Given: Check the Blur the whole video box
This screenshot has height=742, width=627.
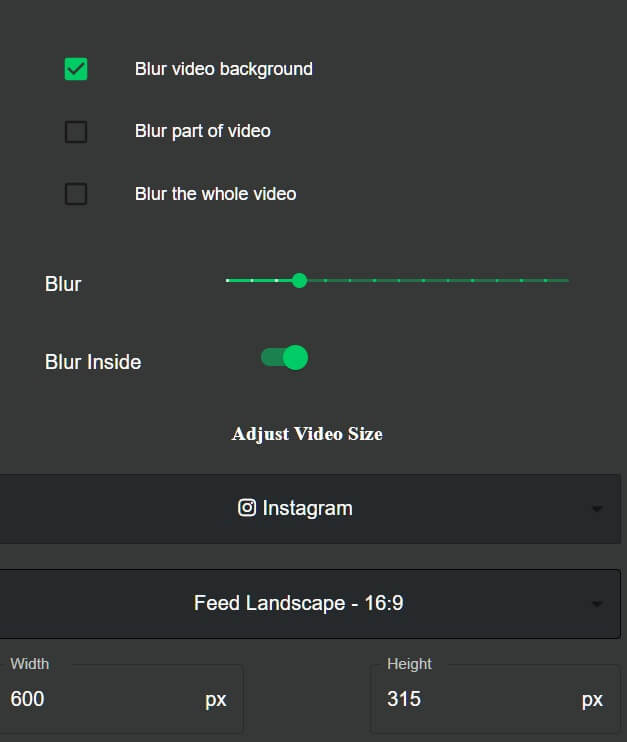Looking at the screenshot, I should coord(76,194).
